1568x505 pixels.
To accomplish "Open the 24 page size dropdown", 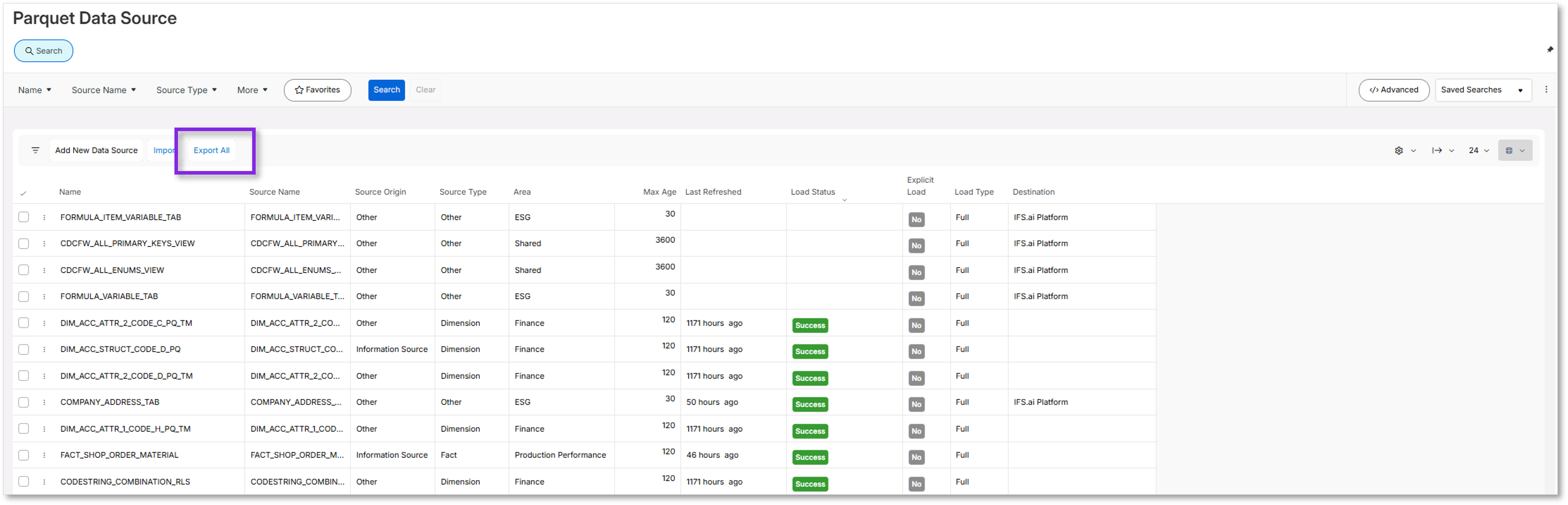I will pyautogui.click(x=1479, y=151).
